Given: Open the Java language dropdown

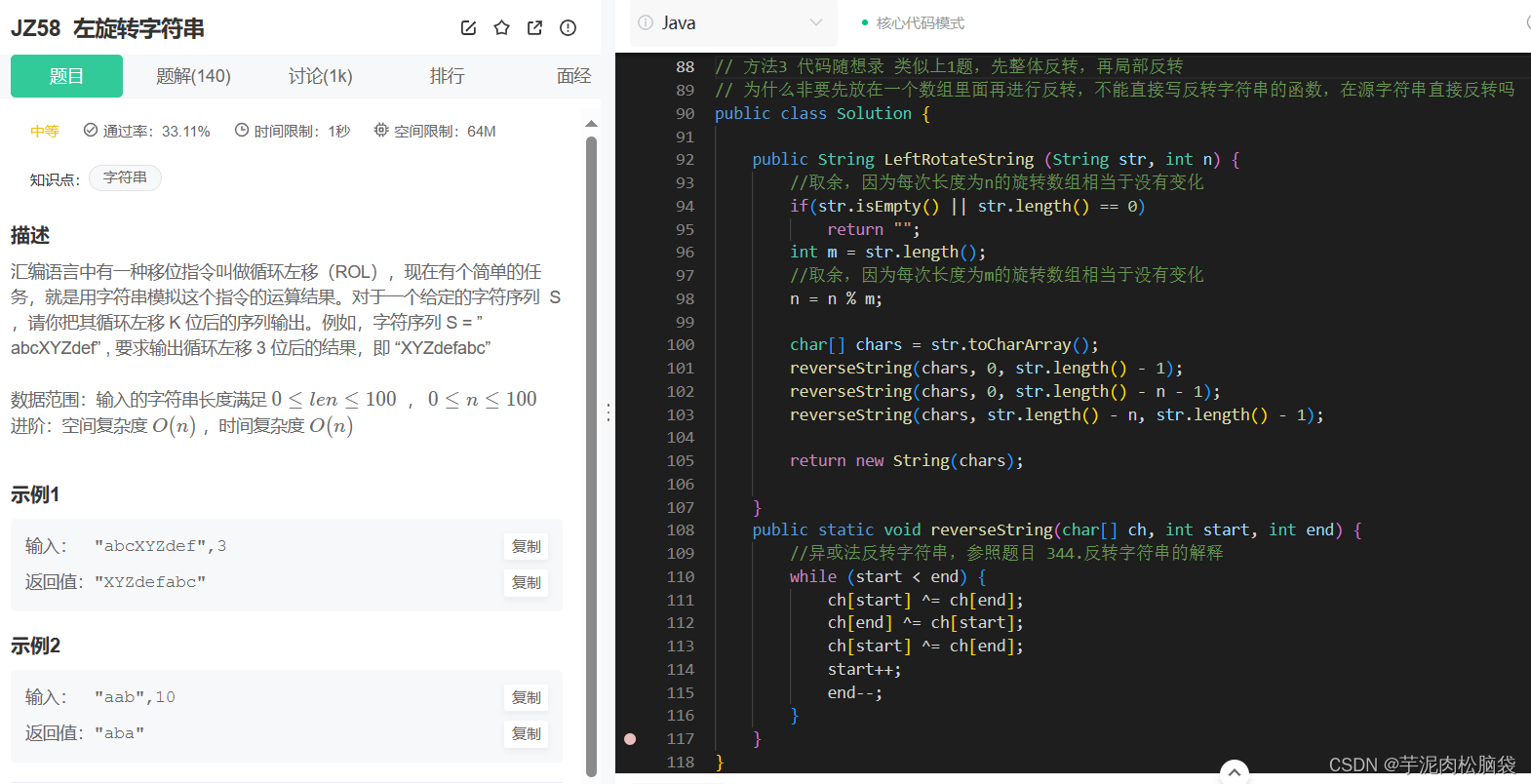Looking at the screenshot, I should 731,22.
